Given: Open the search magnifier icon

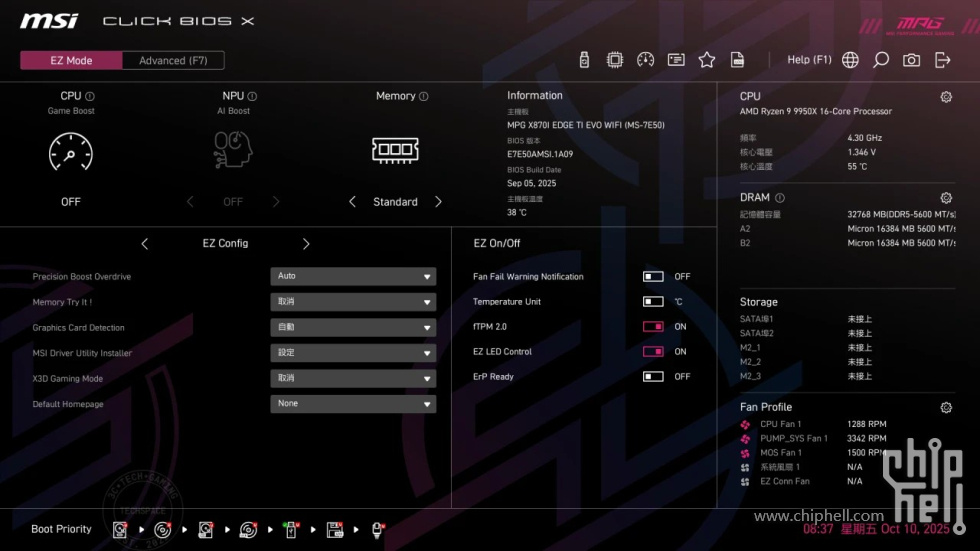Looking at the screenshot, I should pyautogui.click(x=880, y=60).
